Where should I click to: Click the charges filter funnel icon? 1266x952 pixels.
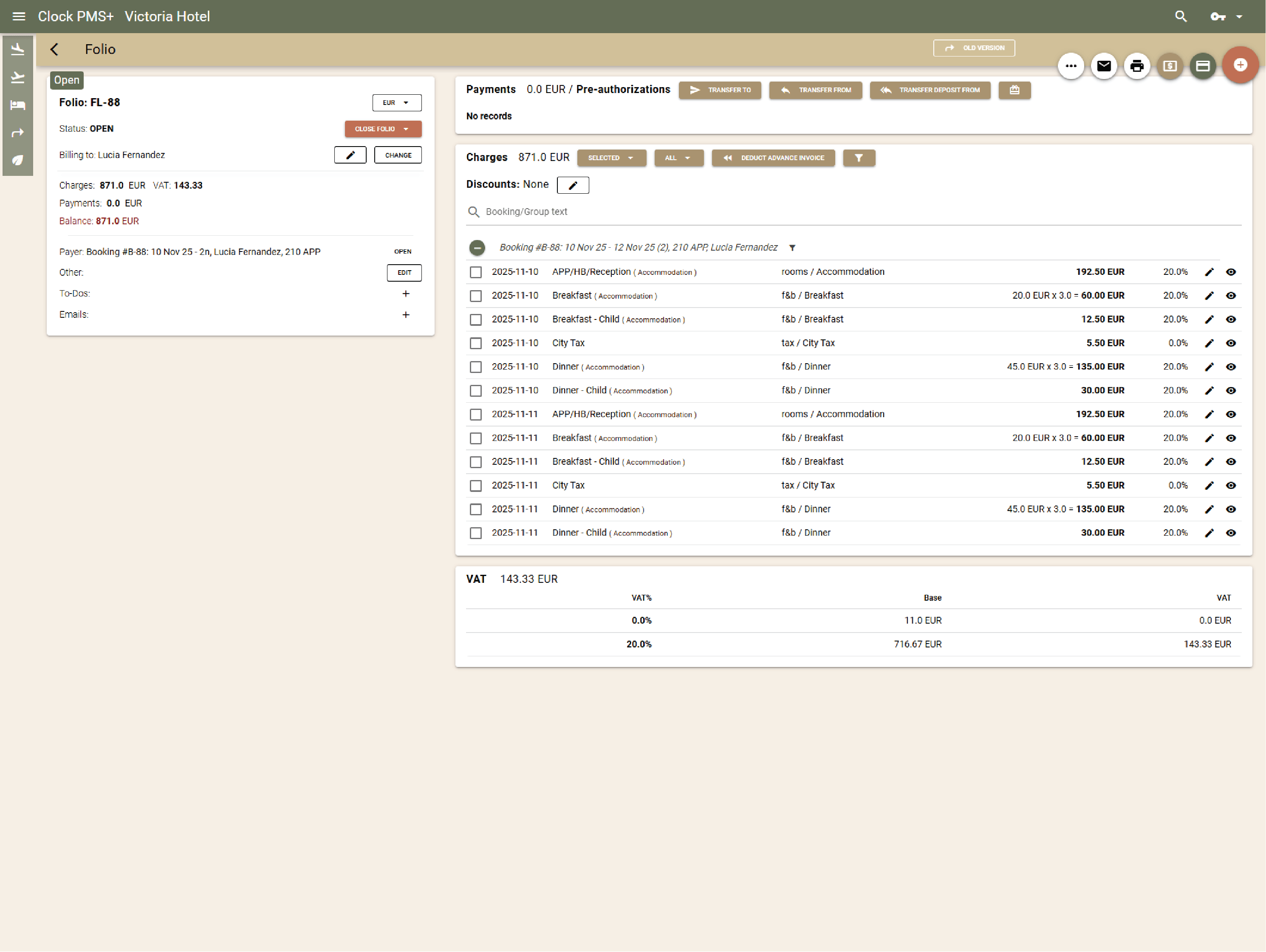pyautogui.click(x=859, y=158)
